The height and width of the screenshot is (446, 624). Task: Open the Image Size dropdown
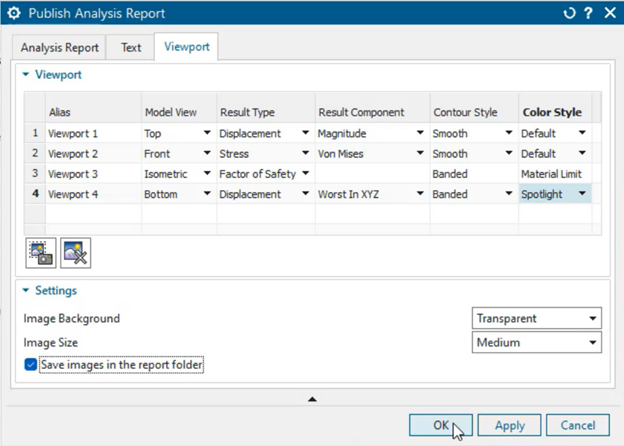(x=537, y=343)
